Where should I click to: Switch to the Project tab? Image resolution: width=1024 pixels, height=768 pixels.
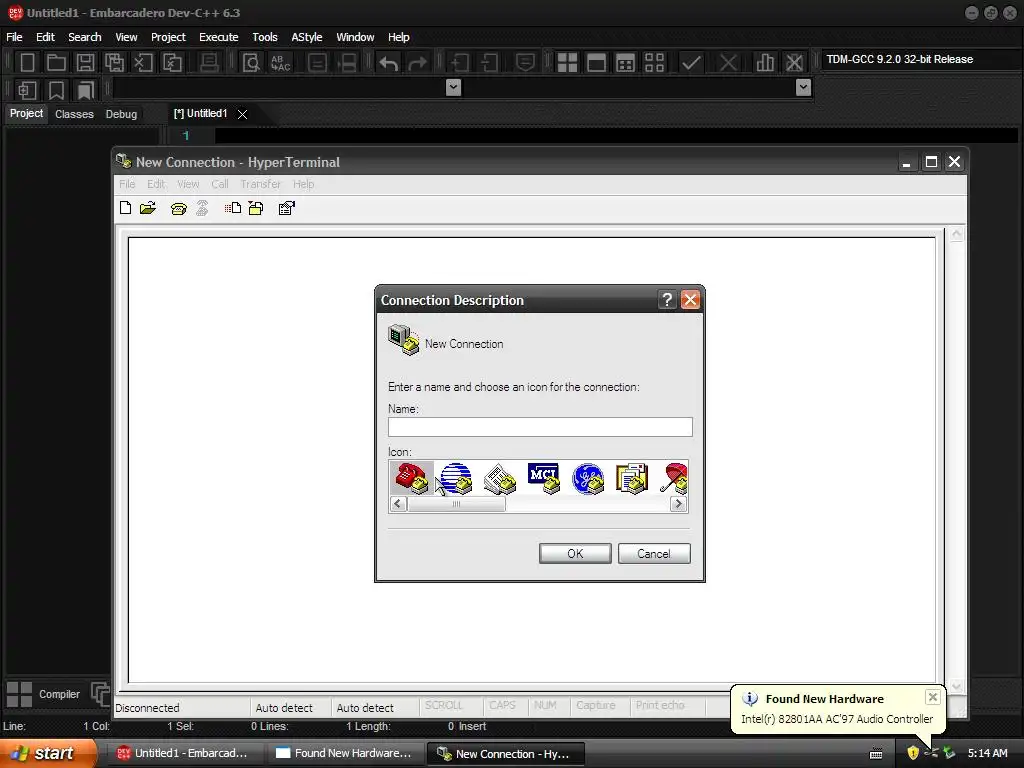tap(26, 114)
